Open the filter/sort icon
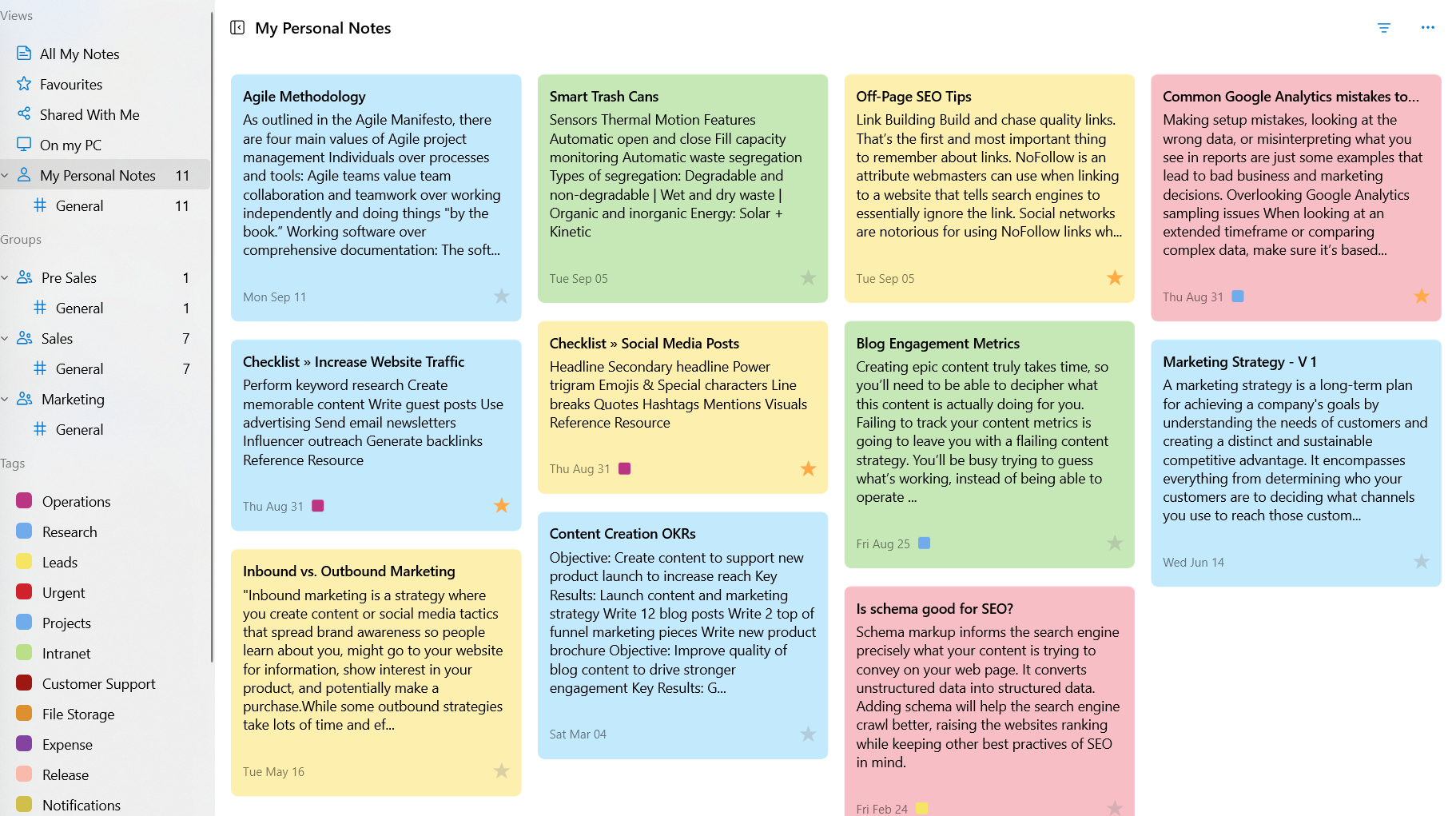This screenshot has height=816, width=1456. point(1384,28)
